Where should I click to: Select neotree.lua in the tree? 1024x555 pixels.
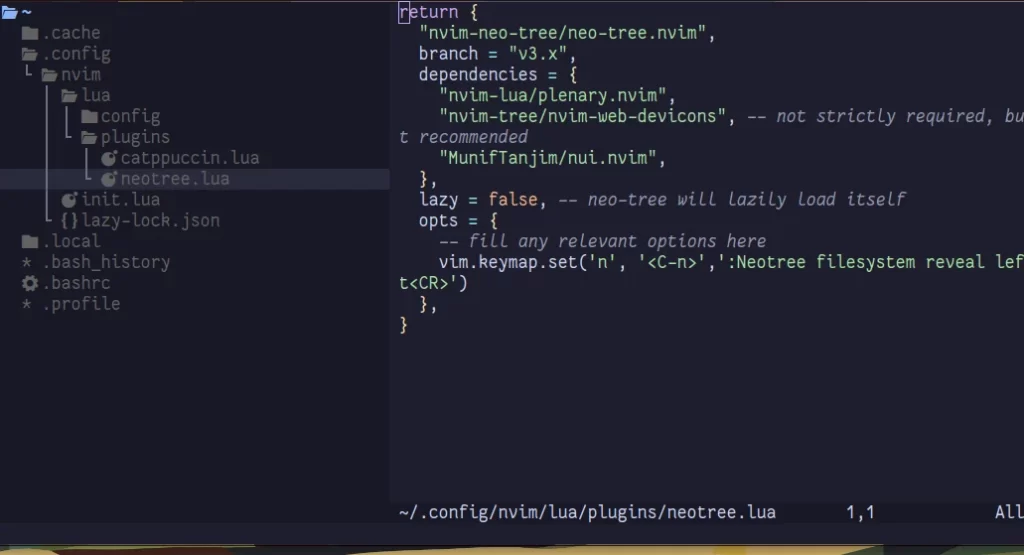(175, 179)
